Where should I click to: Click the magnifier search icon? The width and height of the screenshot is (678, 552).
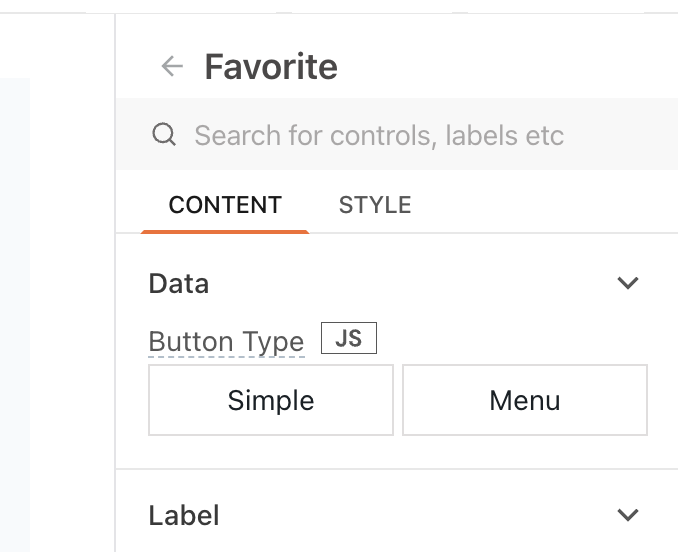coord(164,135)
